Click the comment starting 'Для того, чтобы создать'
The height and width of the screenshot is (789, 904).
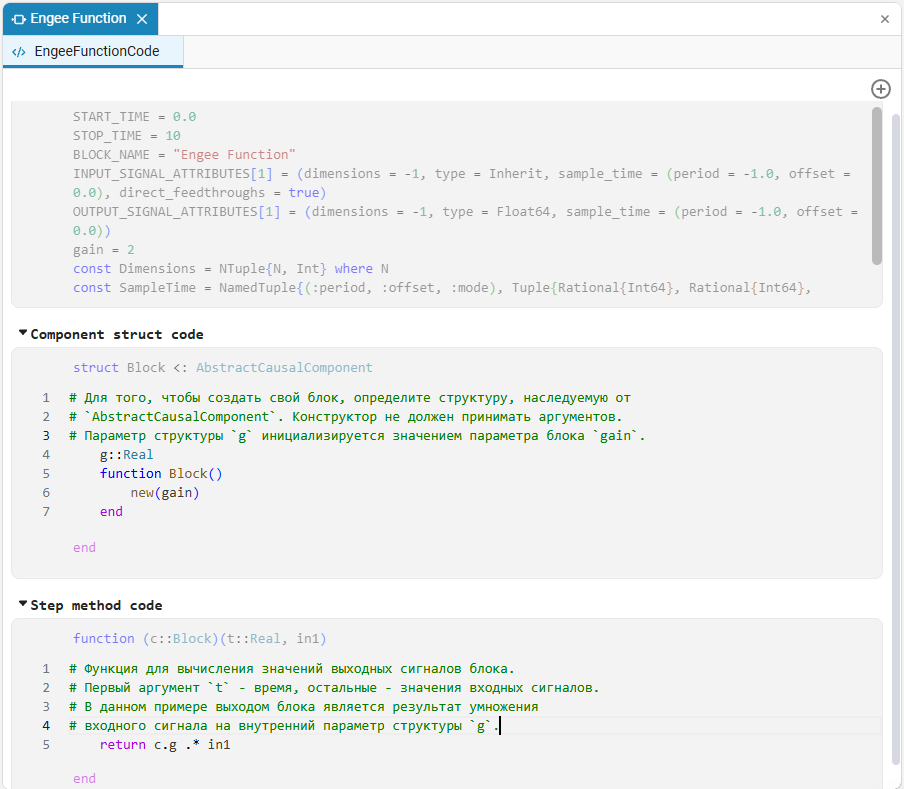point(350,398)
